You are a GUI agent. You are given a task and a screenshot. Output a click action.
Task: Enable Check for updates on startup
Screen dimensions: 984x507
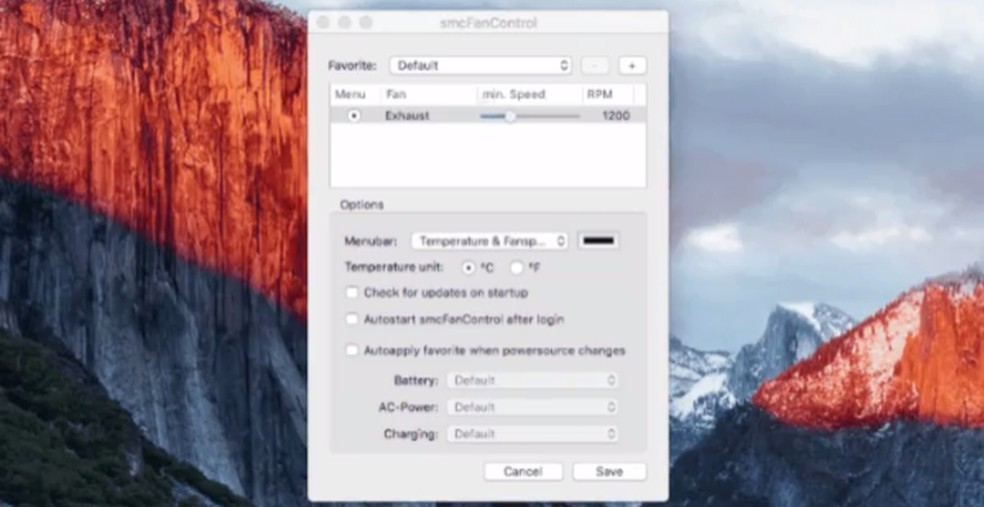(352, 292)
